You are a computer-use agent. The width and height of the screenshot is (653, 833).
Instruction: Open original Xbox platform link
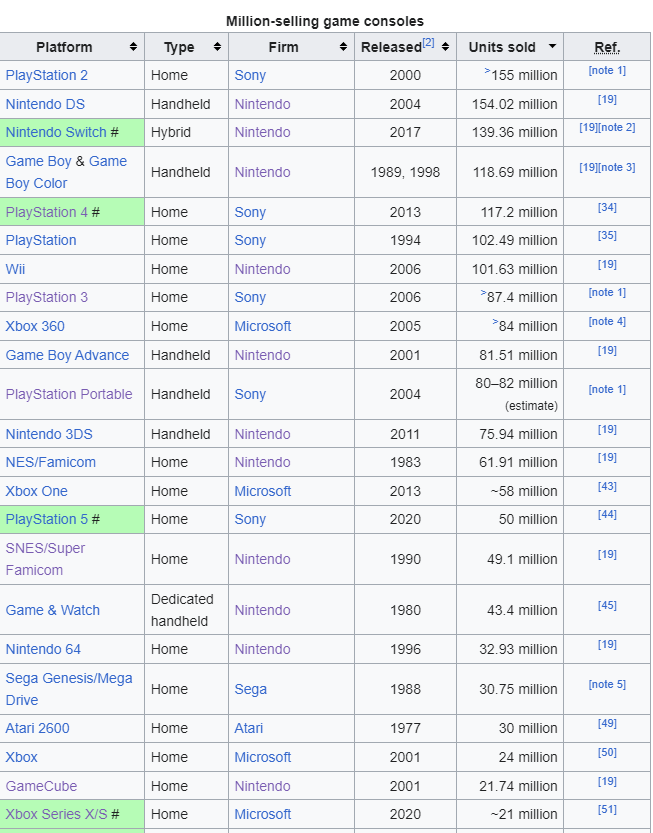21,757
